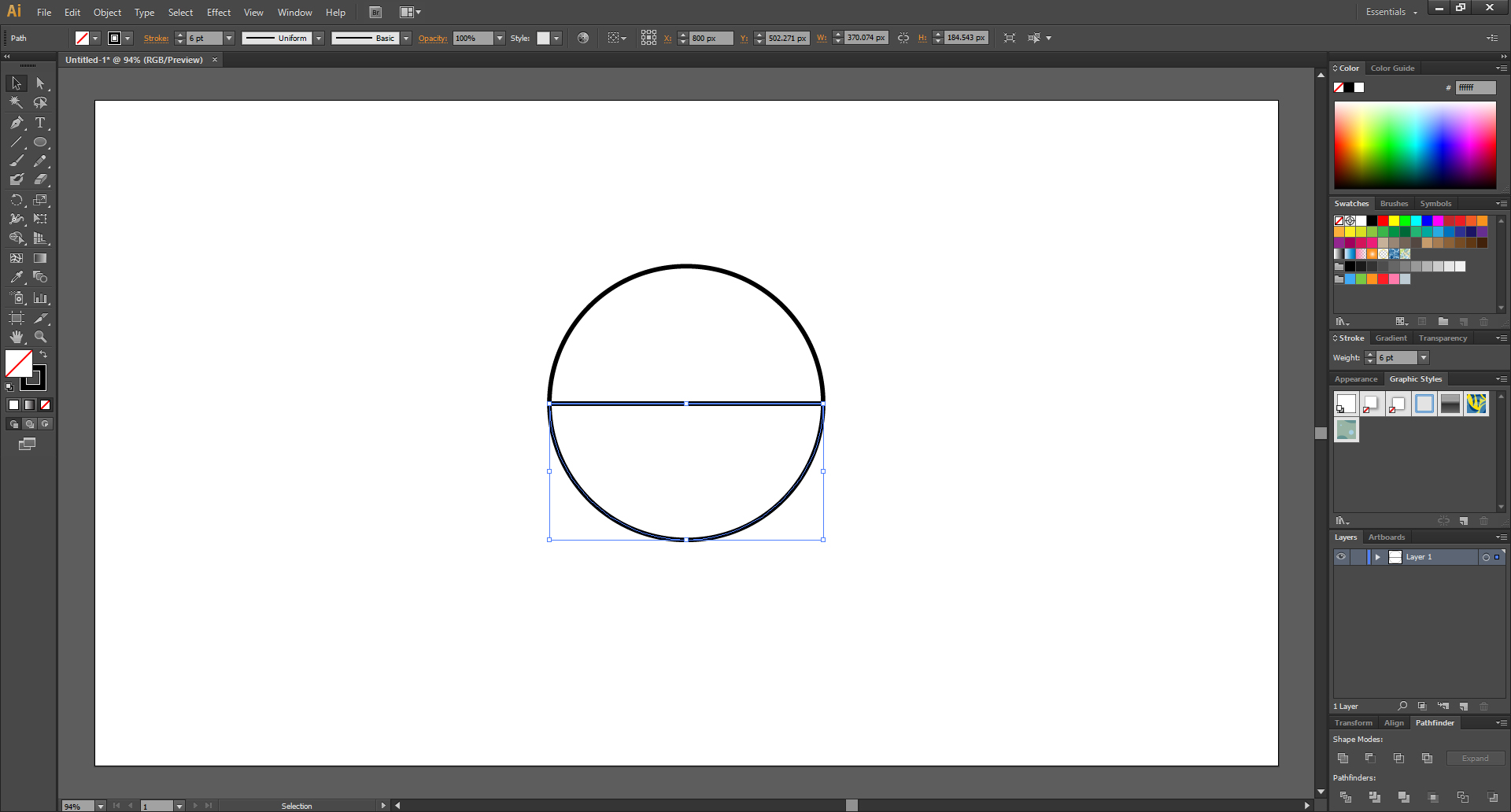Image resolution: width=1511 pixels, height=812 pixels.
Task: Click the Layer 1 target circle
Action: tap(1486, 557)
